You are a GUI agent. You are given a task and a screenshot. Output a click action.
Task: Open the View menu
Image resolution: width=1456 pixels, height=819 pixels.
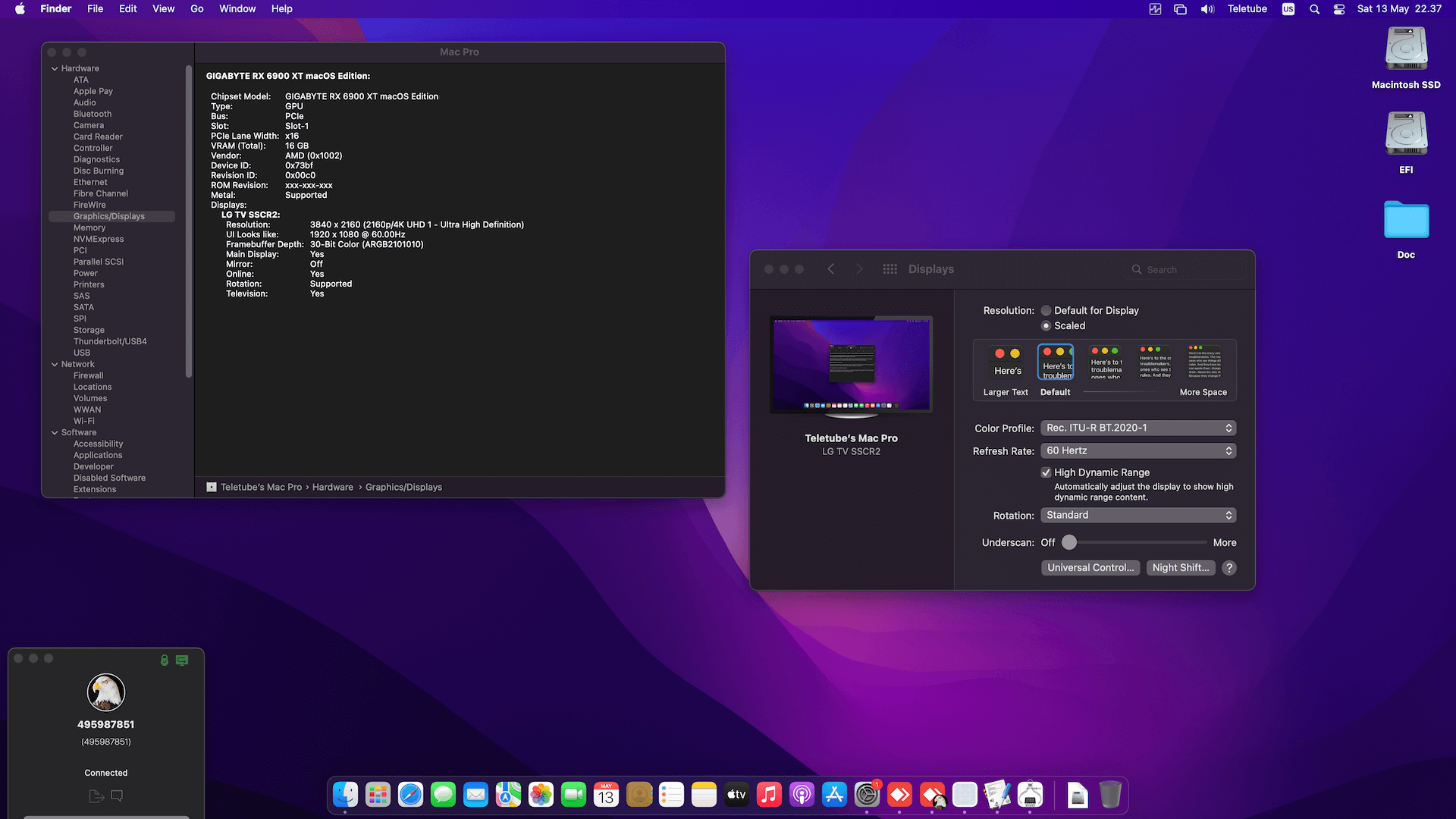pyautogui.click(x=163, y=9)
